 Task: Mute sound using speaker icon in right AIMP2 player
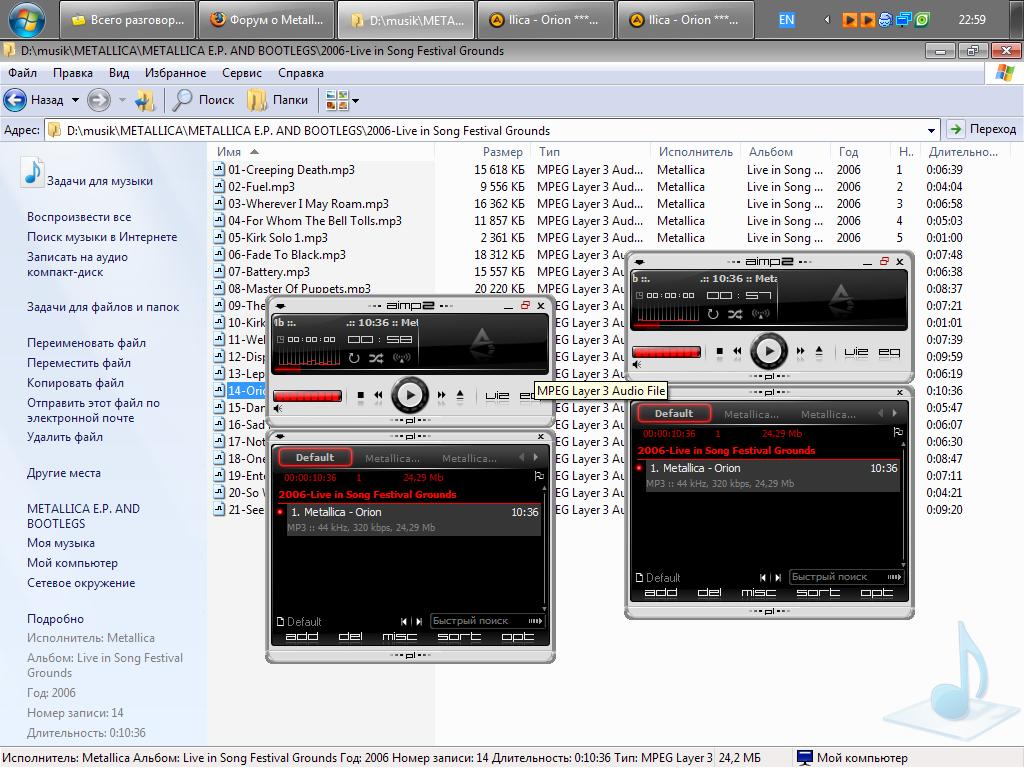638,366
